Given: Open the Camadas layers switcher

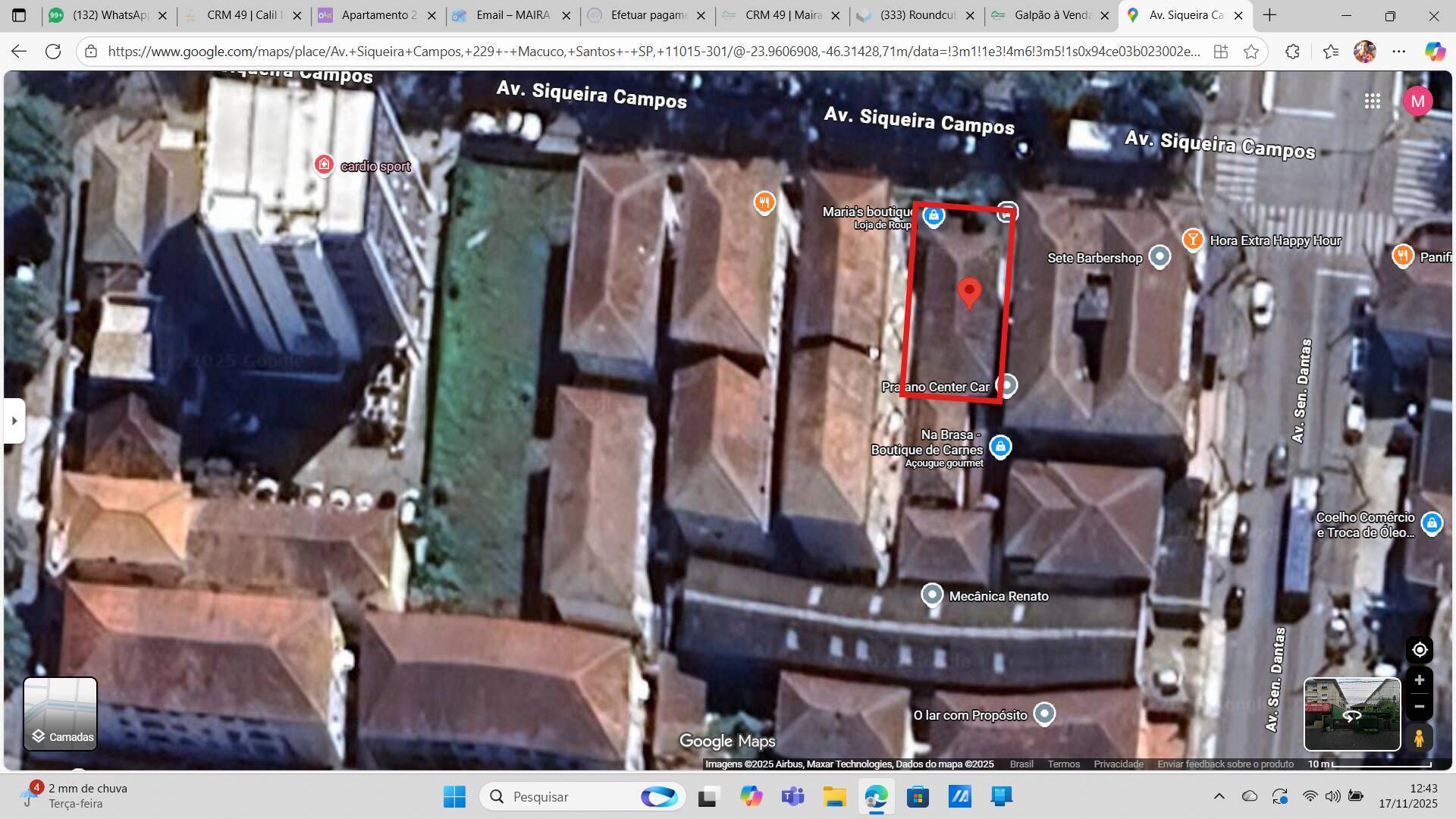Looking at the screenshot, I should 61,714.
